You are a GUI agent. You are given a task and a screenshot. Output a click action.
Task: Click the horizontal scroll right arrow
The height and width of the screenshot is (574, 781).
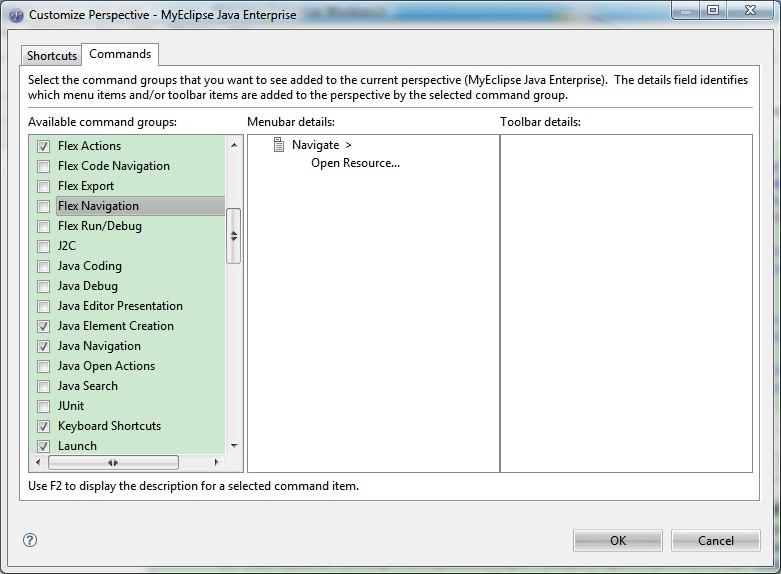[216, 462]
